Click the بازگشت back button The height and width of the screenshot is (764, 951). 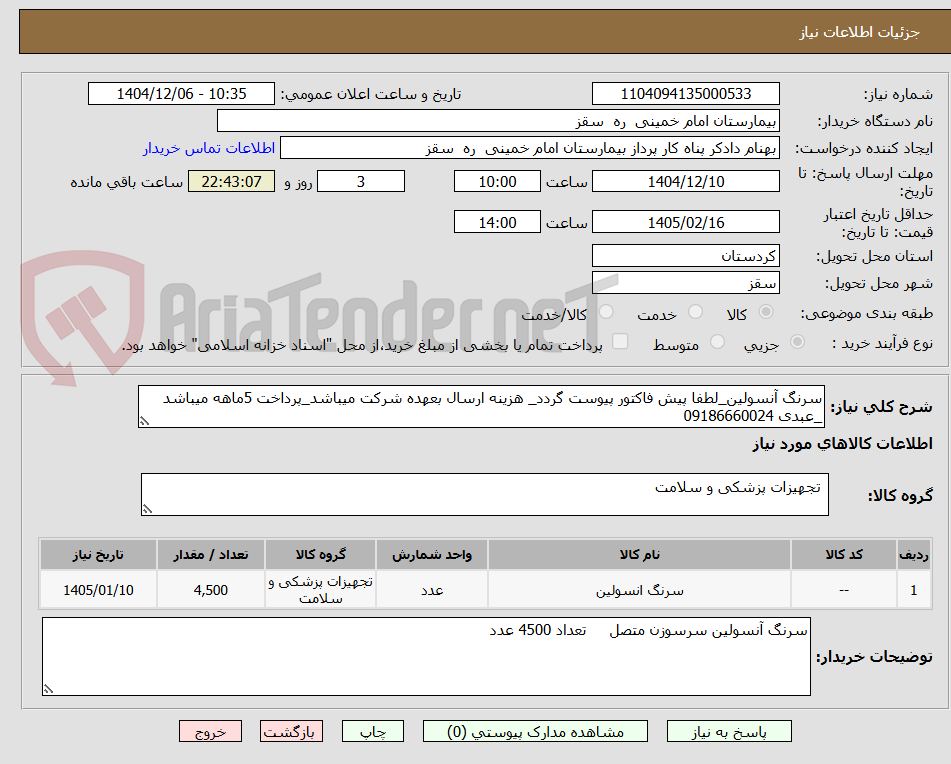291,731
